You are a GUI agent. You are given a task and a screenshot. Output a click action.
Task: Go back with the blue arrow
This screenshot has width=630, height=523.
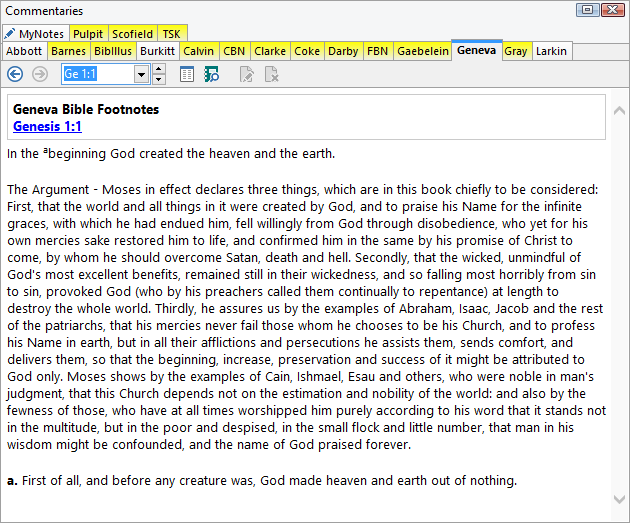tap(15, 74)
